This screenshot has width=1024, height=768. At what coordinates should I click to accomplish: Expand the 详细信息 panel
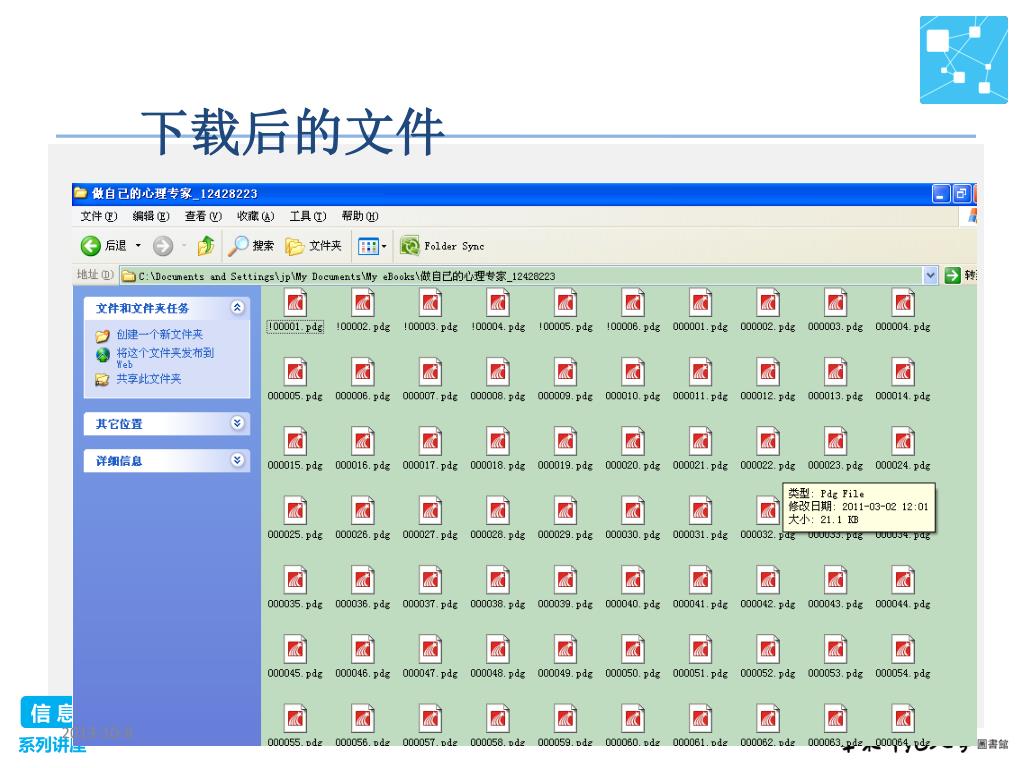[237, 460]
